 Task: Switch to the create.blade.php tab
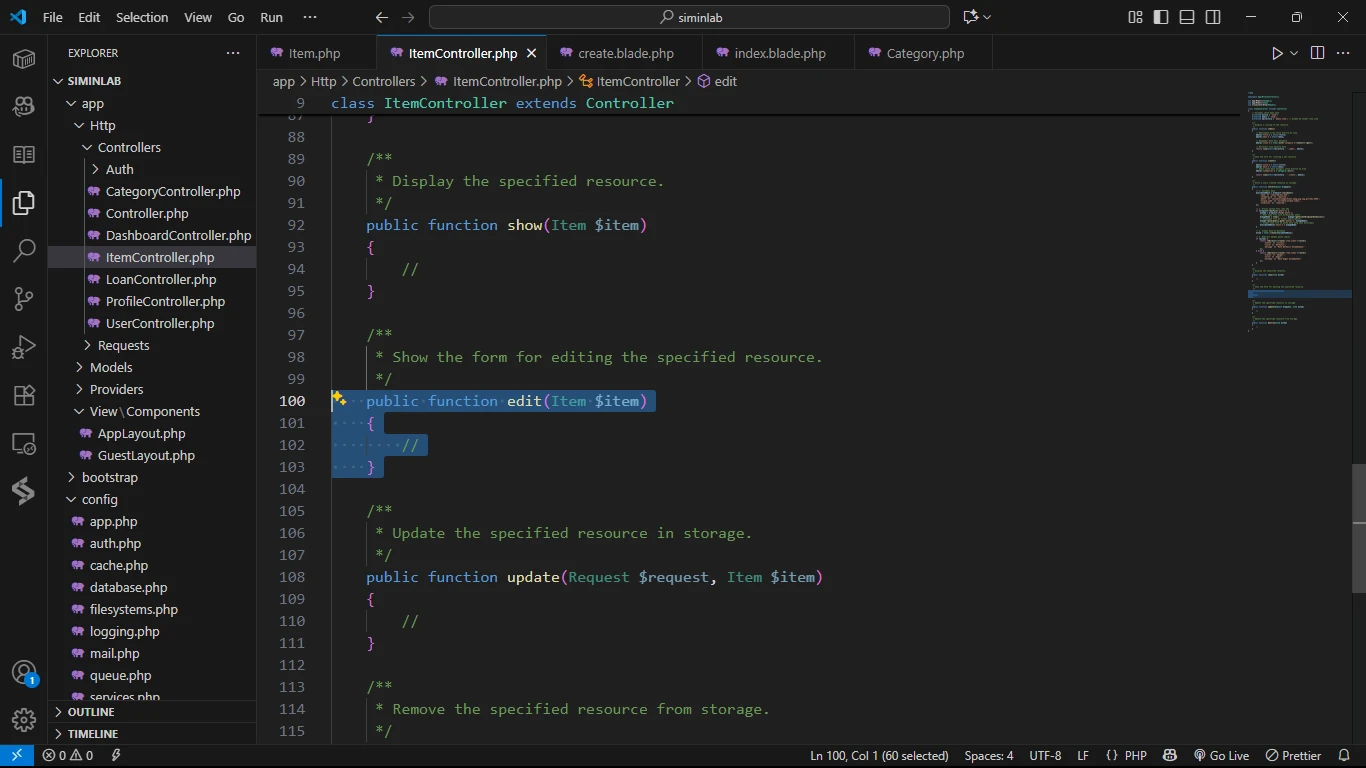(625, 53)
